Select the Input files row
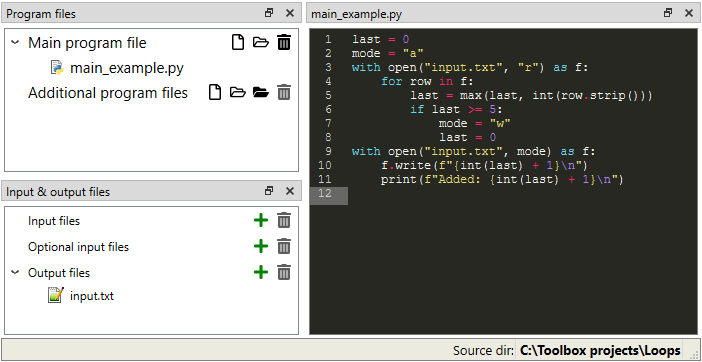The height and width of the screenshot is (362, 702). click(x=54, y=221)
